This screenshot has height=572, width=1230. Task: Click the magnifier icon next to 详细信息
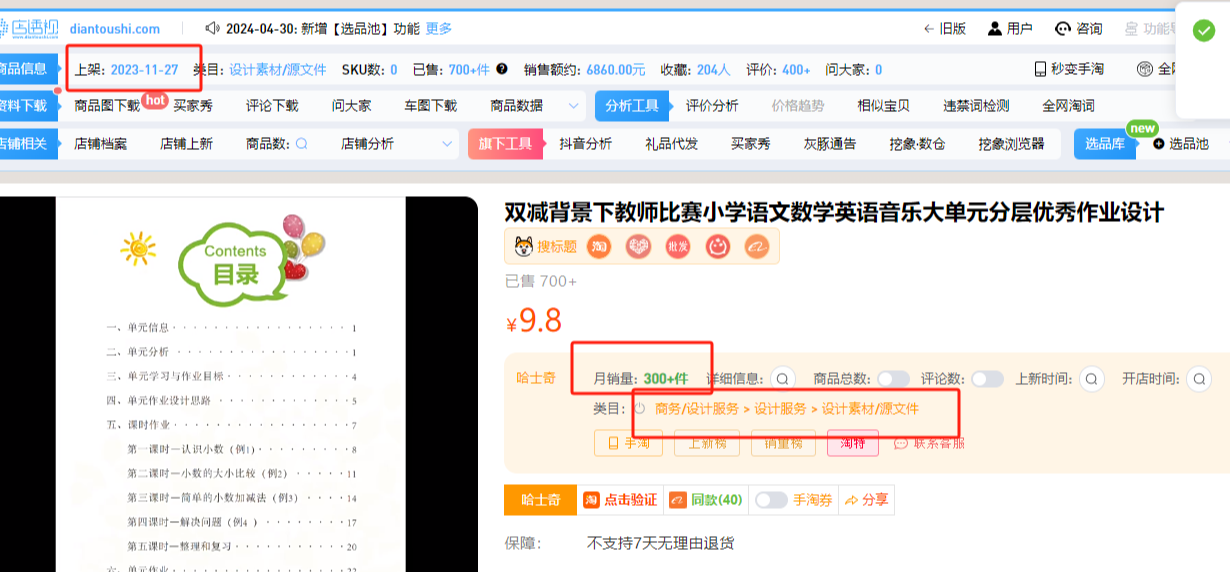(x=783, y=379)
